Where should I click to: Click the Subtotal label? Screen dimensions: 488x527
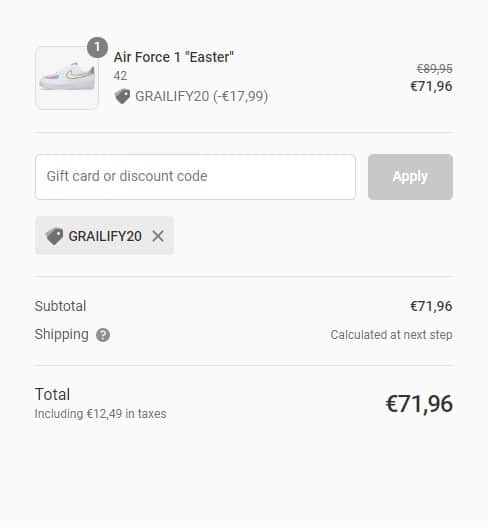pos(60,306)
